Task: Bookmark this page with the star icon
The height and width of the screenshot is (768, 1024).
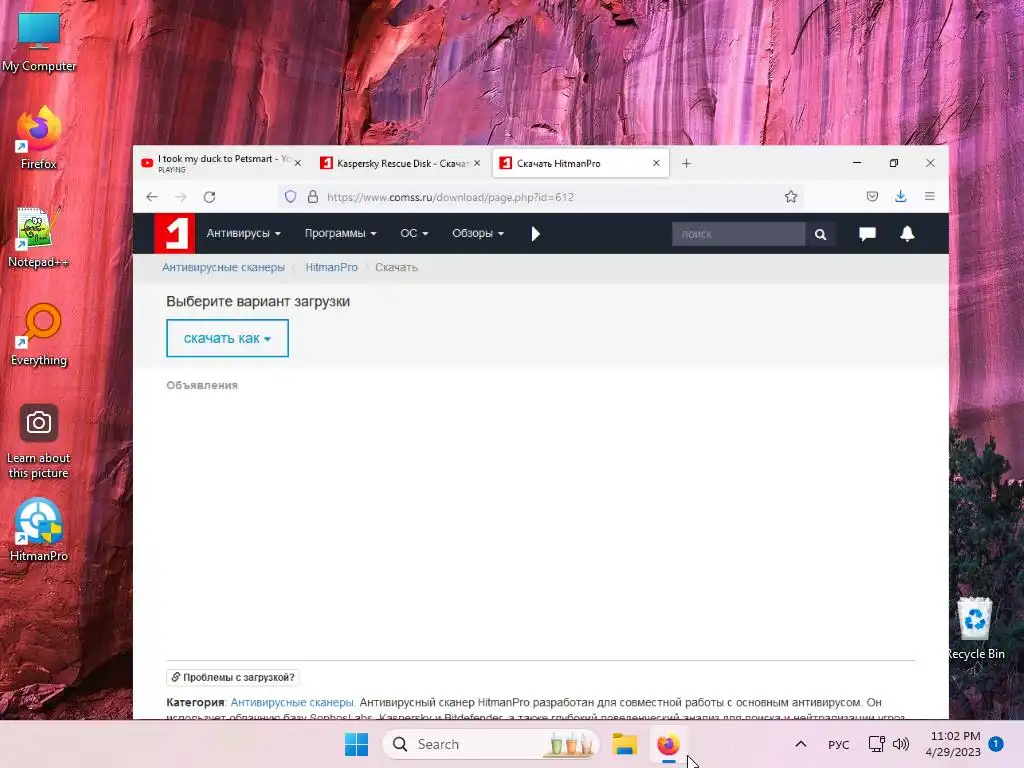Action: click(791, 197)
